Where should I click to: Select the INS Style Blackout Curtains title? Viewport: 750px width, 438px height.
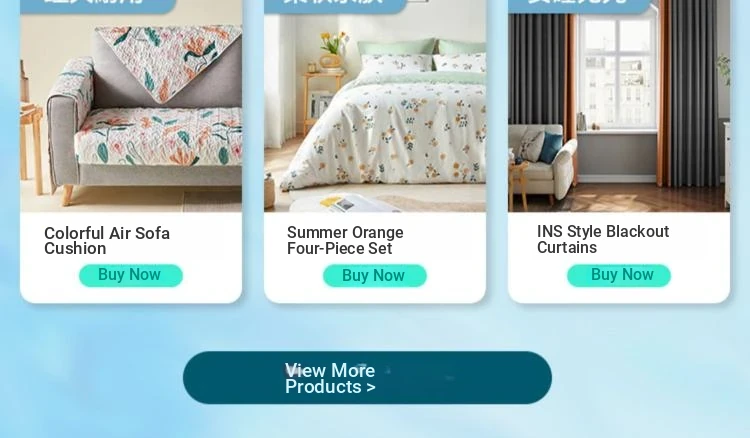(603, 239)
